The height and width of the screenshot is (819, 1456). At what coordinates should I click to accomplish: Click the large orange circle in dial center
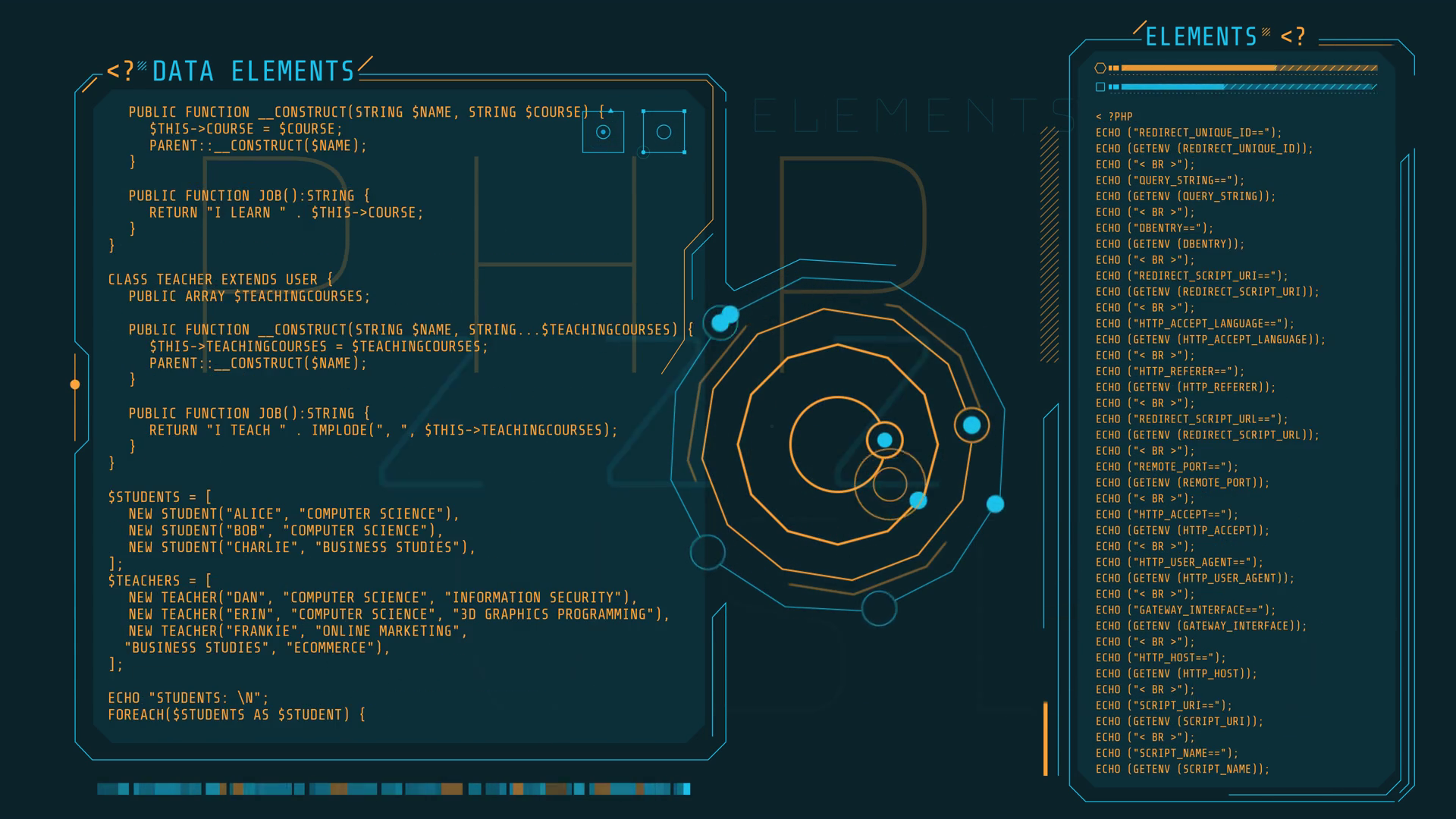click(x=836, y=445)
